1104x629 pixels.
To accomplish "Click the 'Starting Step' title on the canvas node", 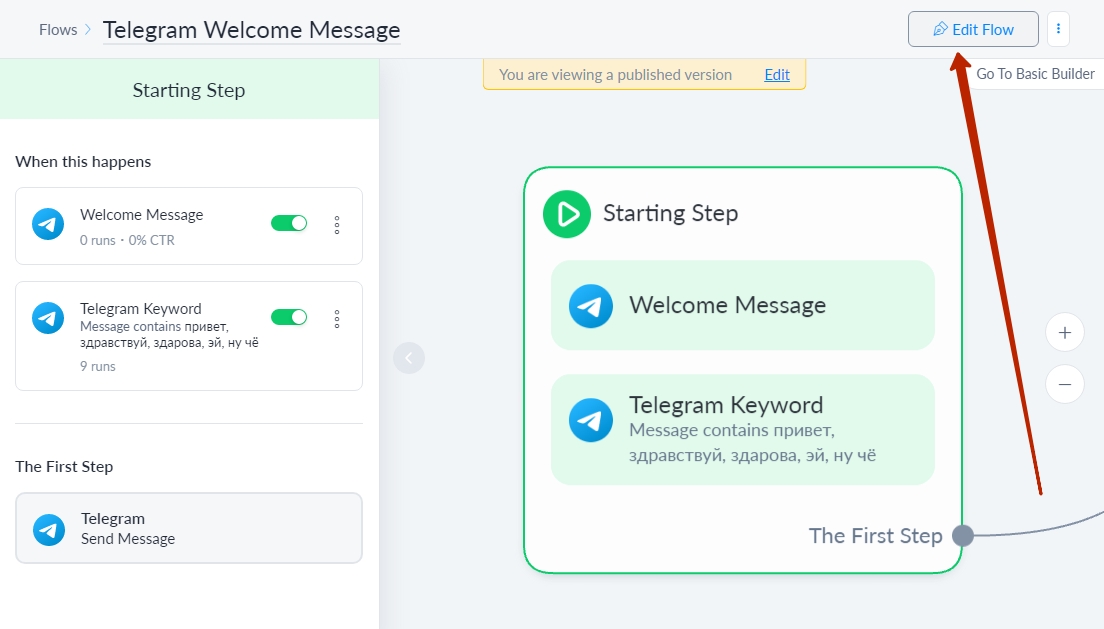I will click(670, 213).
